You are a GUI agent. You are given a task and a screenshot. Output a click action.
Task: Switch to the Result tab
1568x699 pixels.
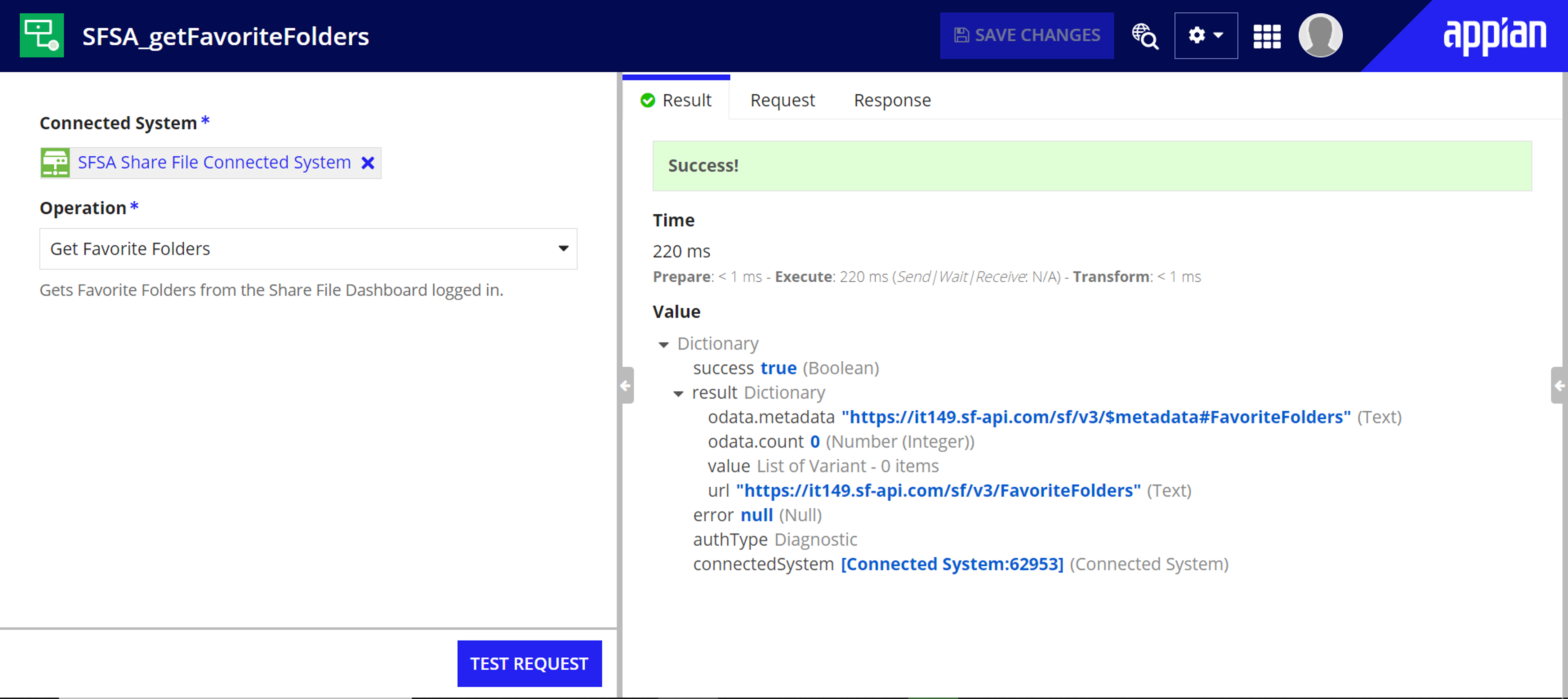pyautogui.click(x=676, y=100)
